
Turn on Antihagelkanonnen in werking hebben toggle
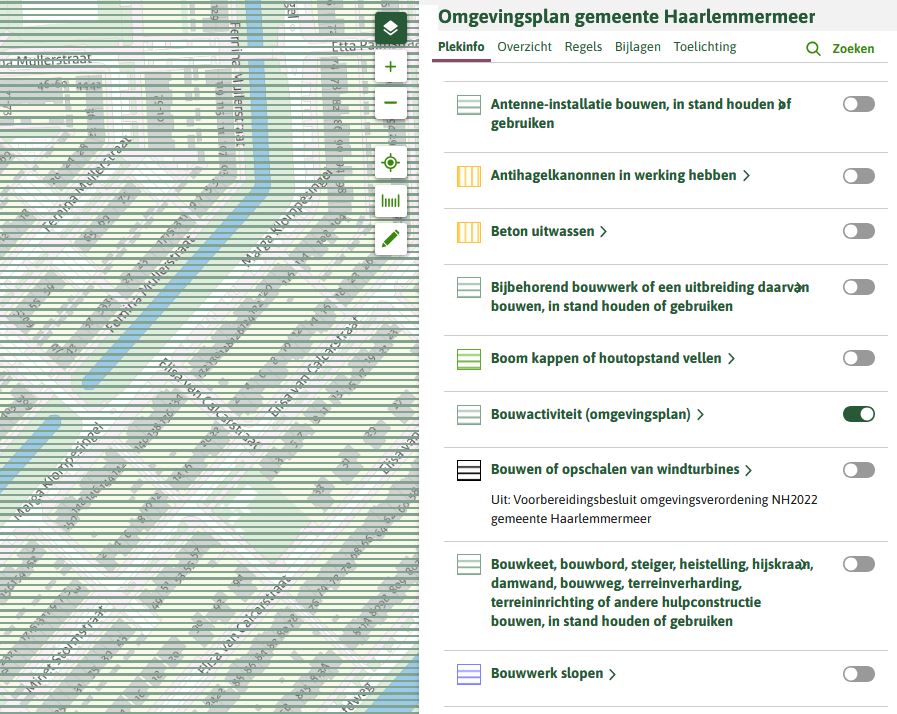858,176
